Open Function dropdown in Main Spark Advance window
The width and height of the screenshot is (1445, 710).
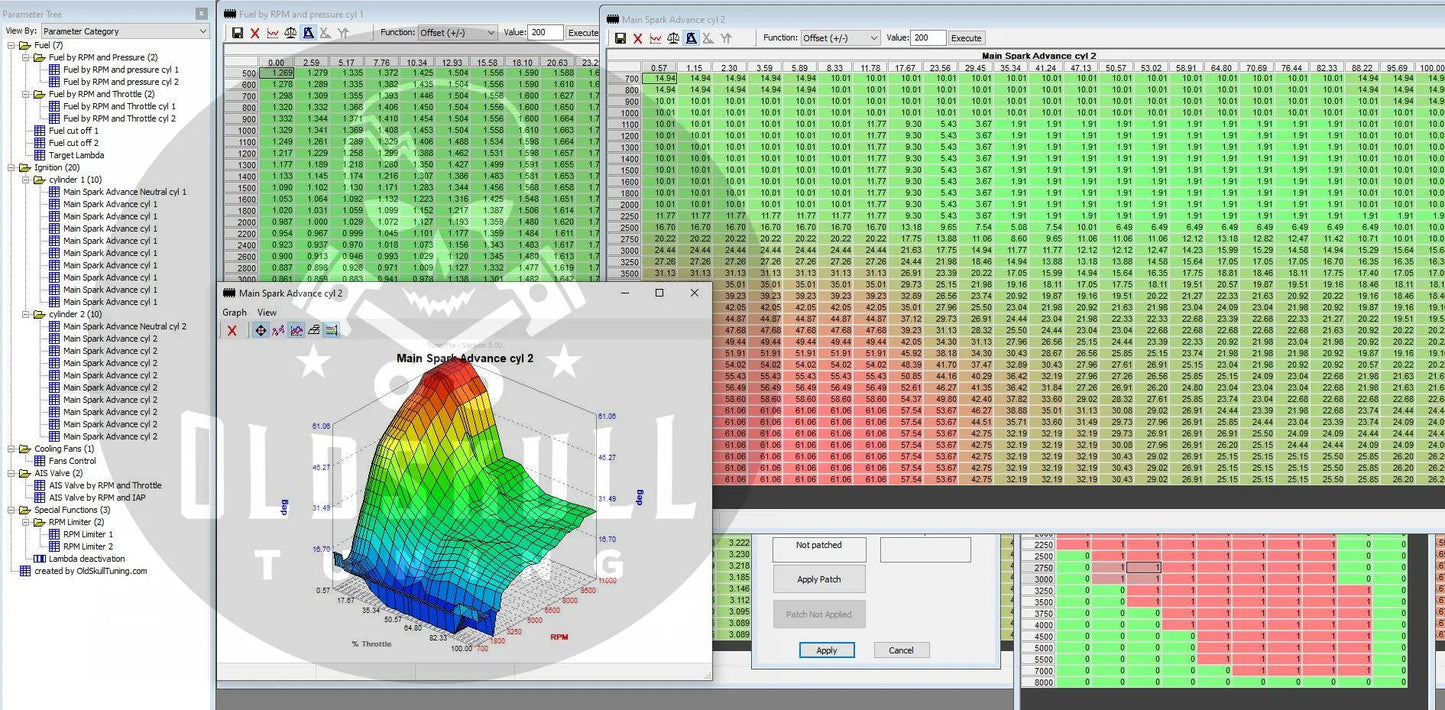[840, 38]
